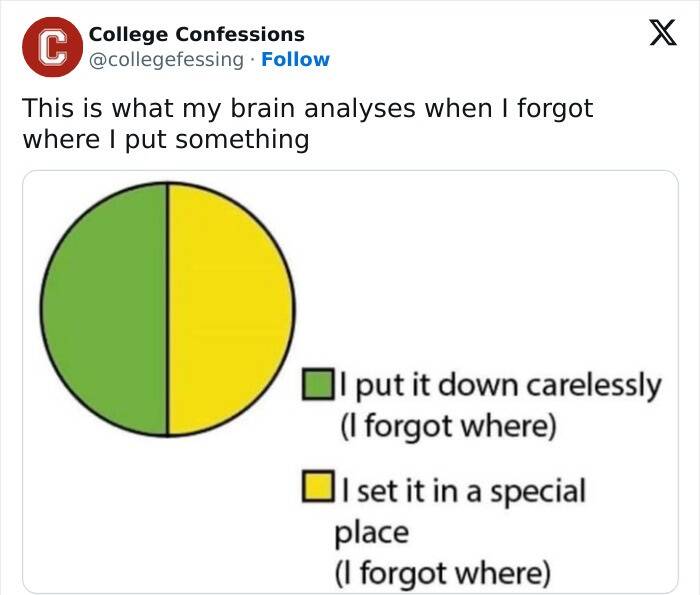The image size is (700, 595).
Task: Click the letter C in avatar
Action: point(52,48)
